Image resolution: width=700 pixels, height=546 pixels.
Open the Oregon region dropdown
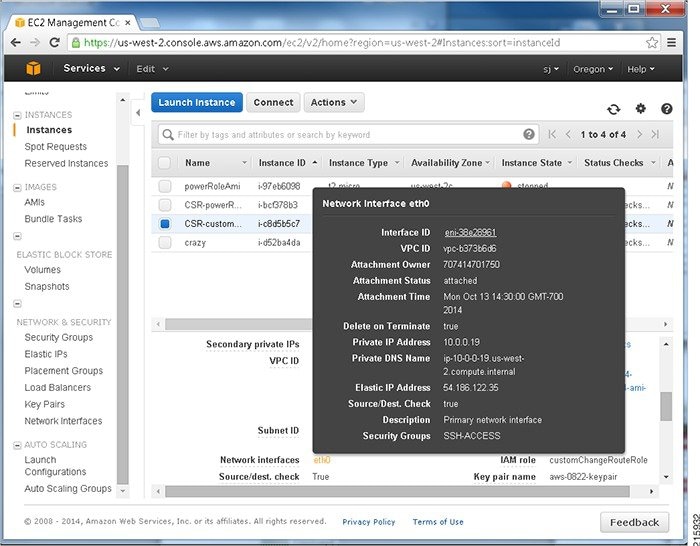pos(593,69)
